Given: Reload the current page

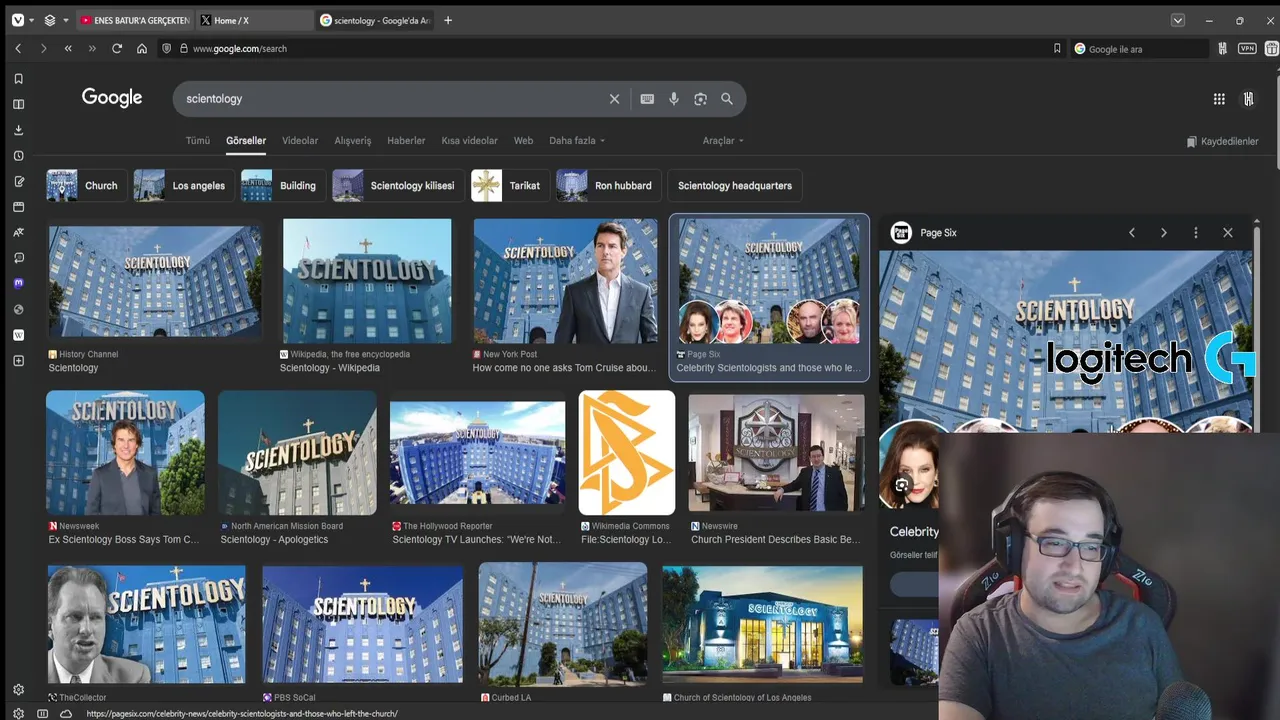Looking at the screenshot, I should [x=117, y=48].
